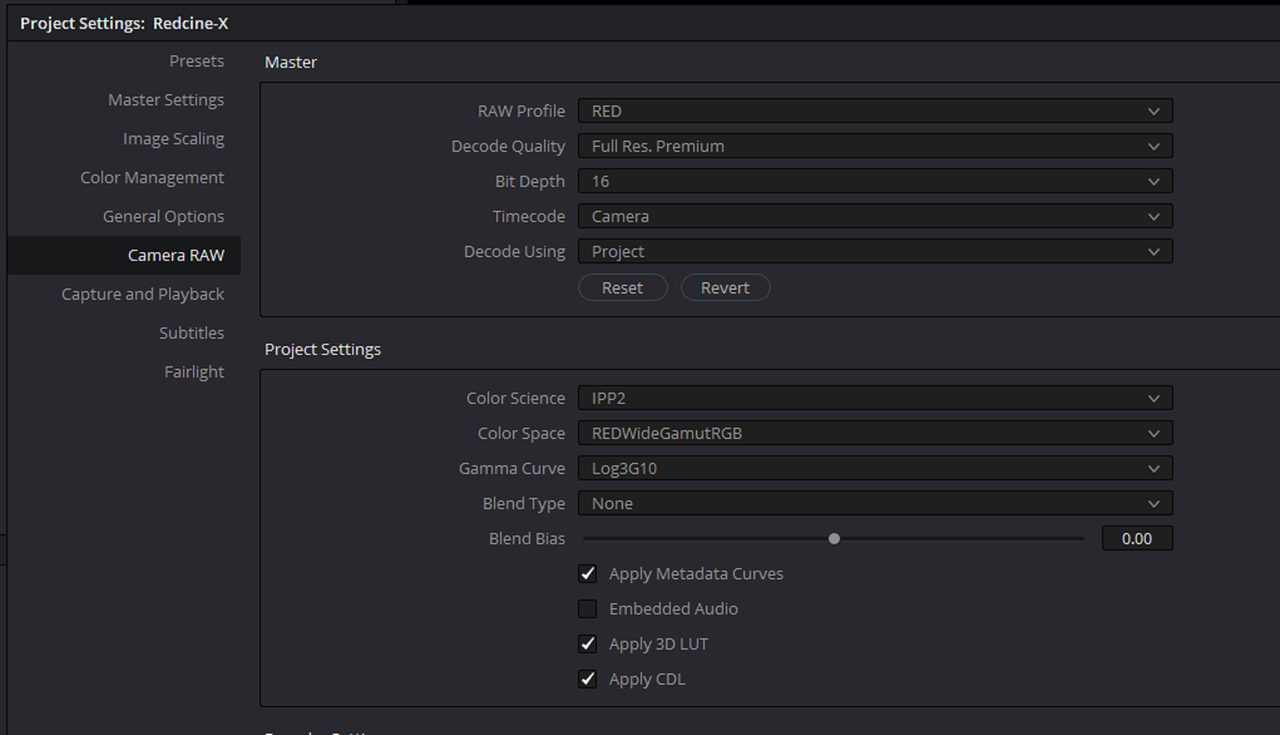The height and width of the screenshot is (735, 1280).
Task: Expand the Decode Quality dropdown
Action: [x=875, y=146]
